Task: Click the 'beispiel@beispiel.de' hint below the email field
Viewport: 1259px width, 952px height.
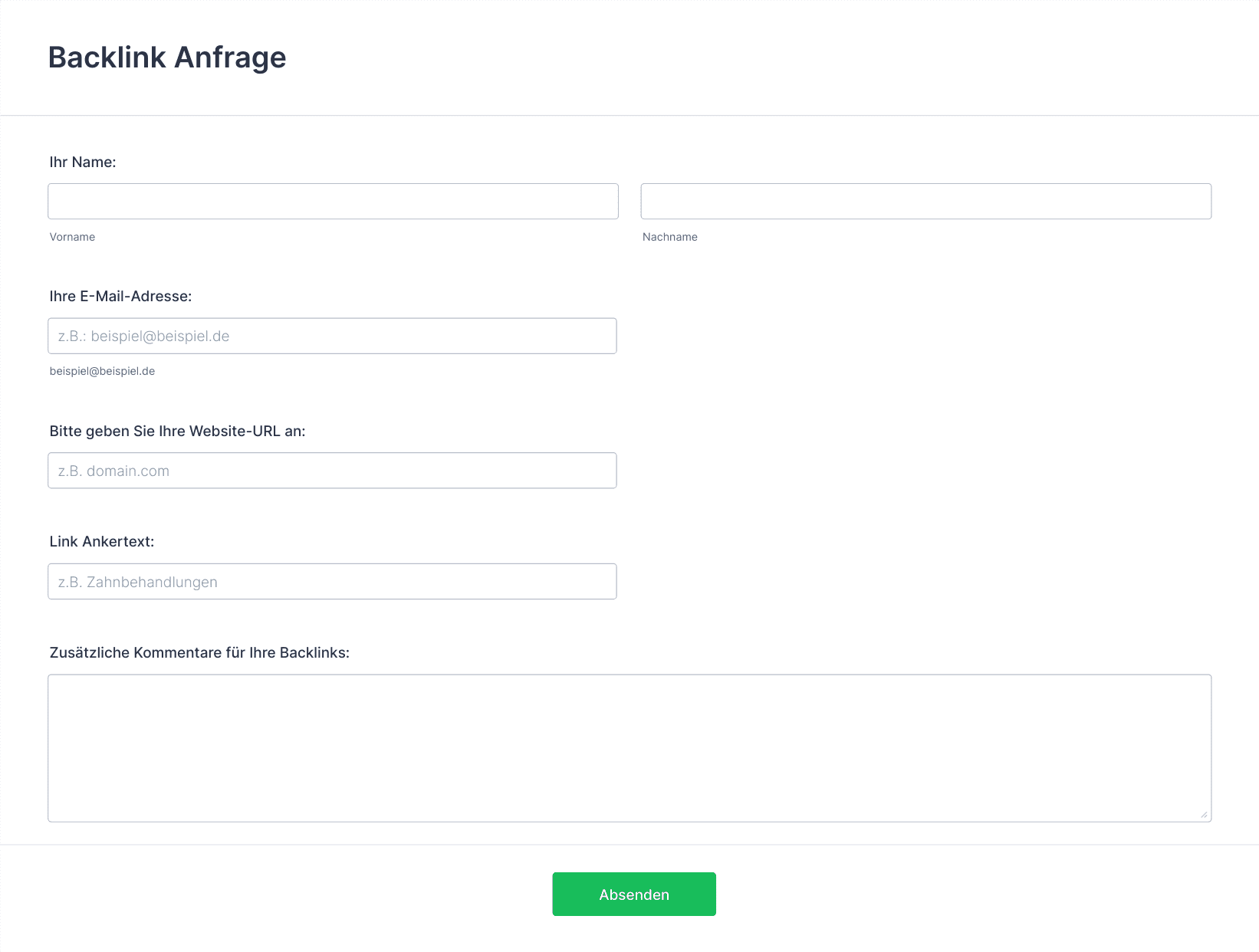Action: pyautogui.click(x=102, y=371)
